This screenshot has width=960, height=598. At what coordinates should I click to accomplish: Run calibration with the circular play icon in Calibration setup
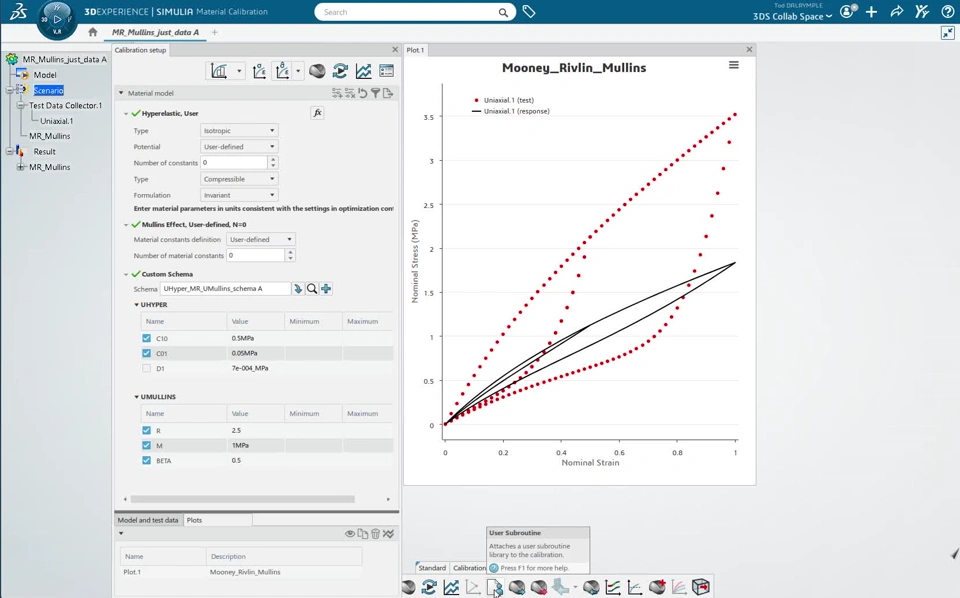coord(340,72)
